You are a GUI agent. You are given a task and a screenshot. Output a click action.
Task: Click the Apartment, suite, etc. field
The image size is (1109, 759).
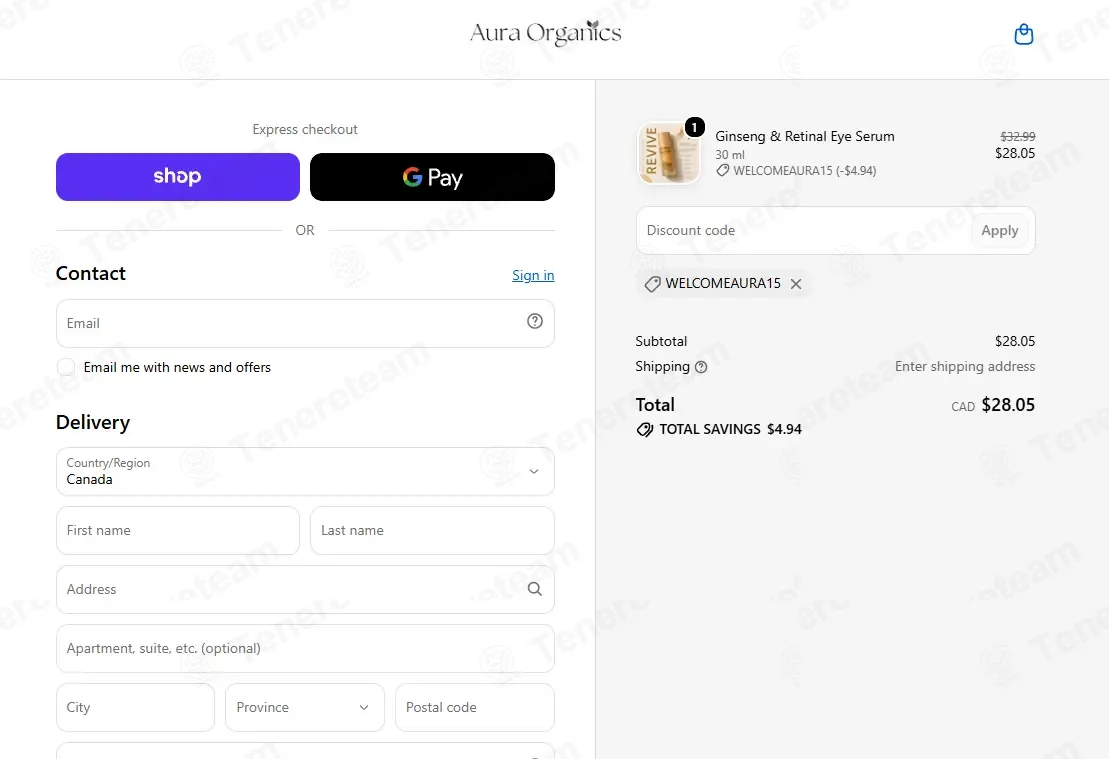pos(306,649)
